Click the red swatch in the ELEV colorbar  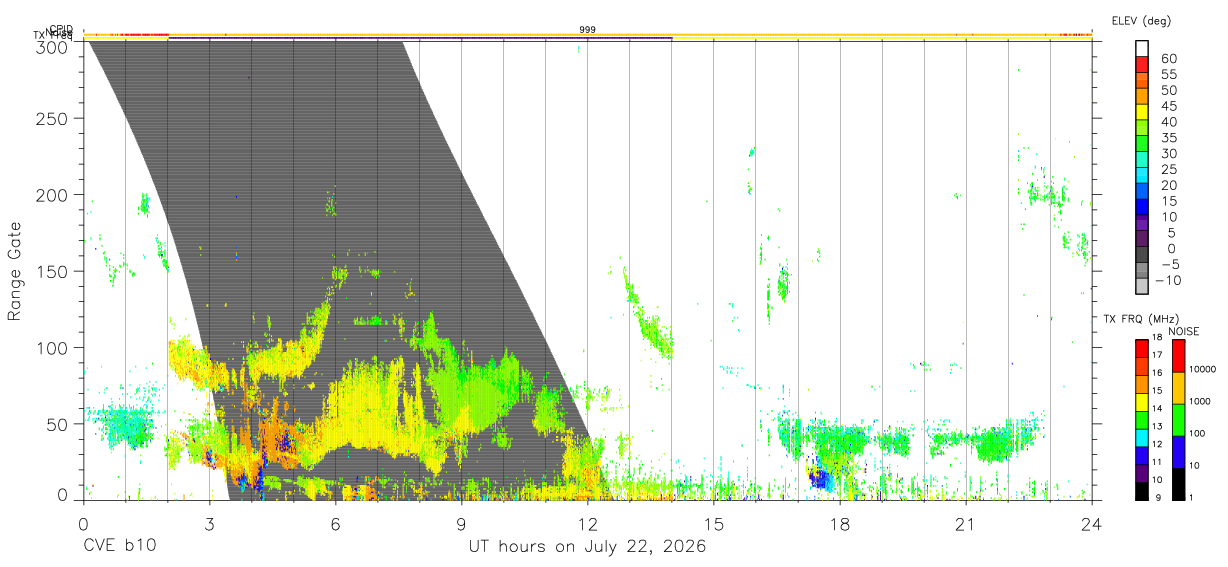click(1142, 66)
